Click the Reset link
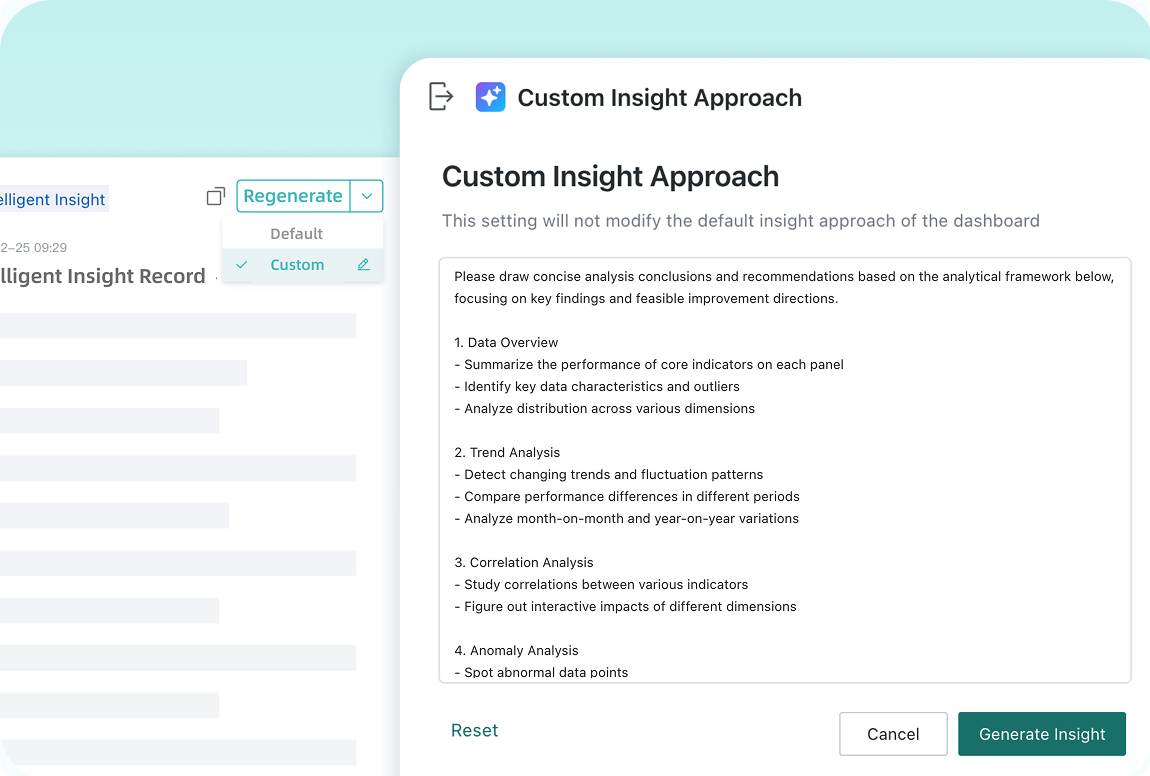This screenshot has height=776, width=1150. [x=475, y=731]
